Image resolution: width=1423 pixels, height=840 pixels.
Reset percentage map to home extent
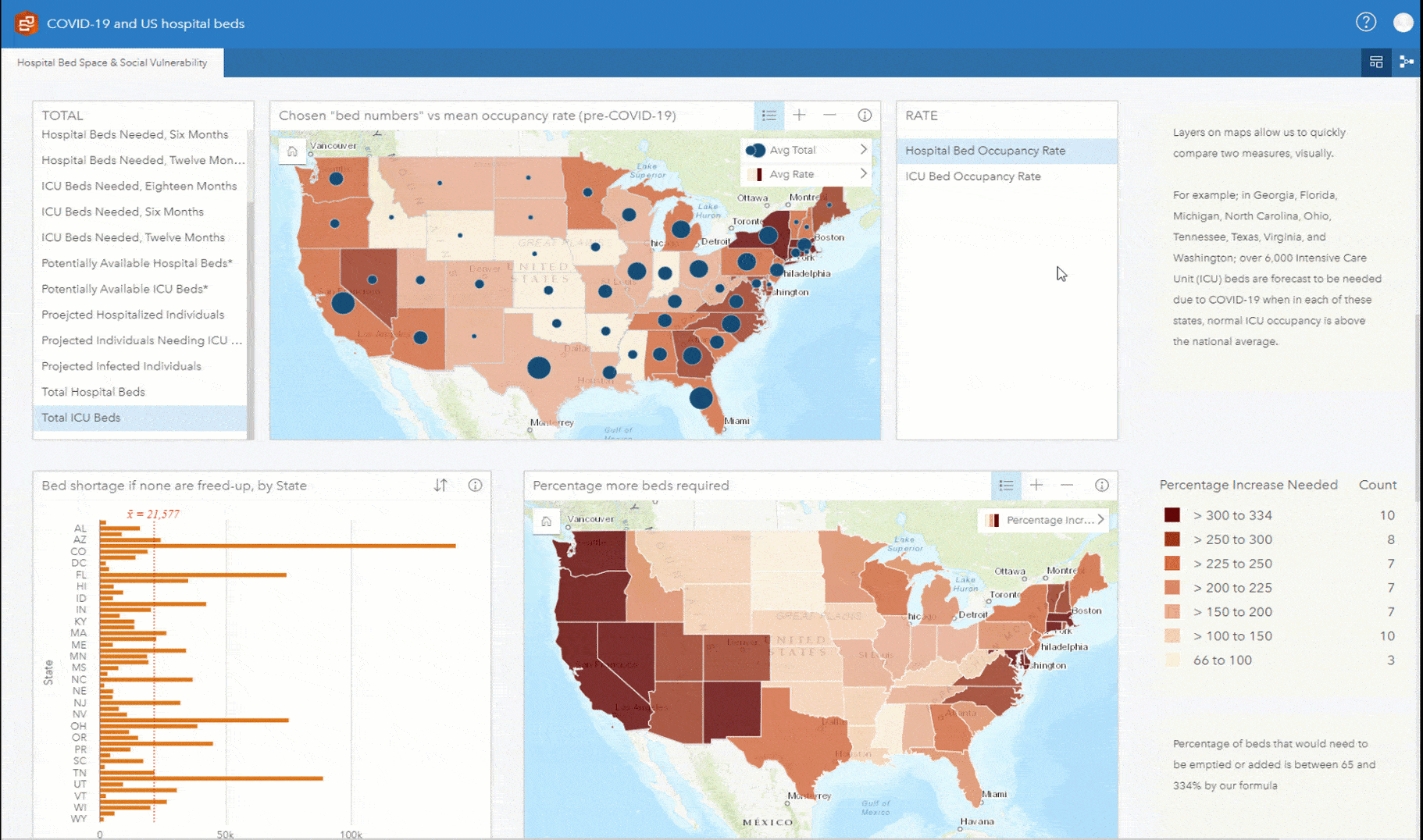point(546,521)
